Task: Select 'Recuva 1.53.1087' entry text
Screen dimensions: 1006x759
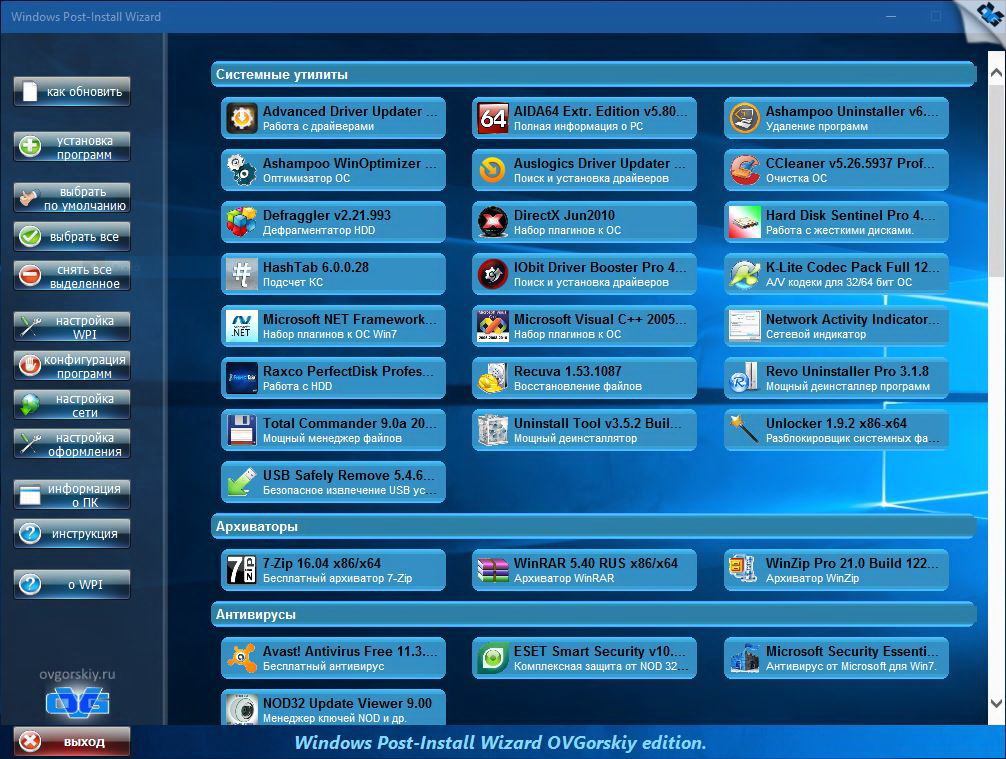Action: click(x=567, y=371)
